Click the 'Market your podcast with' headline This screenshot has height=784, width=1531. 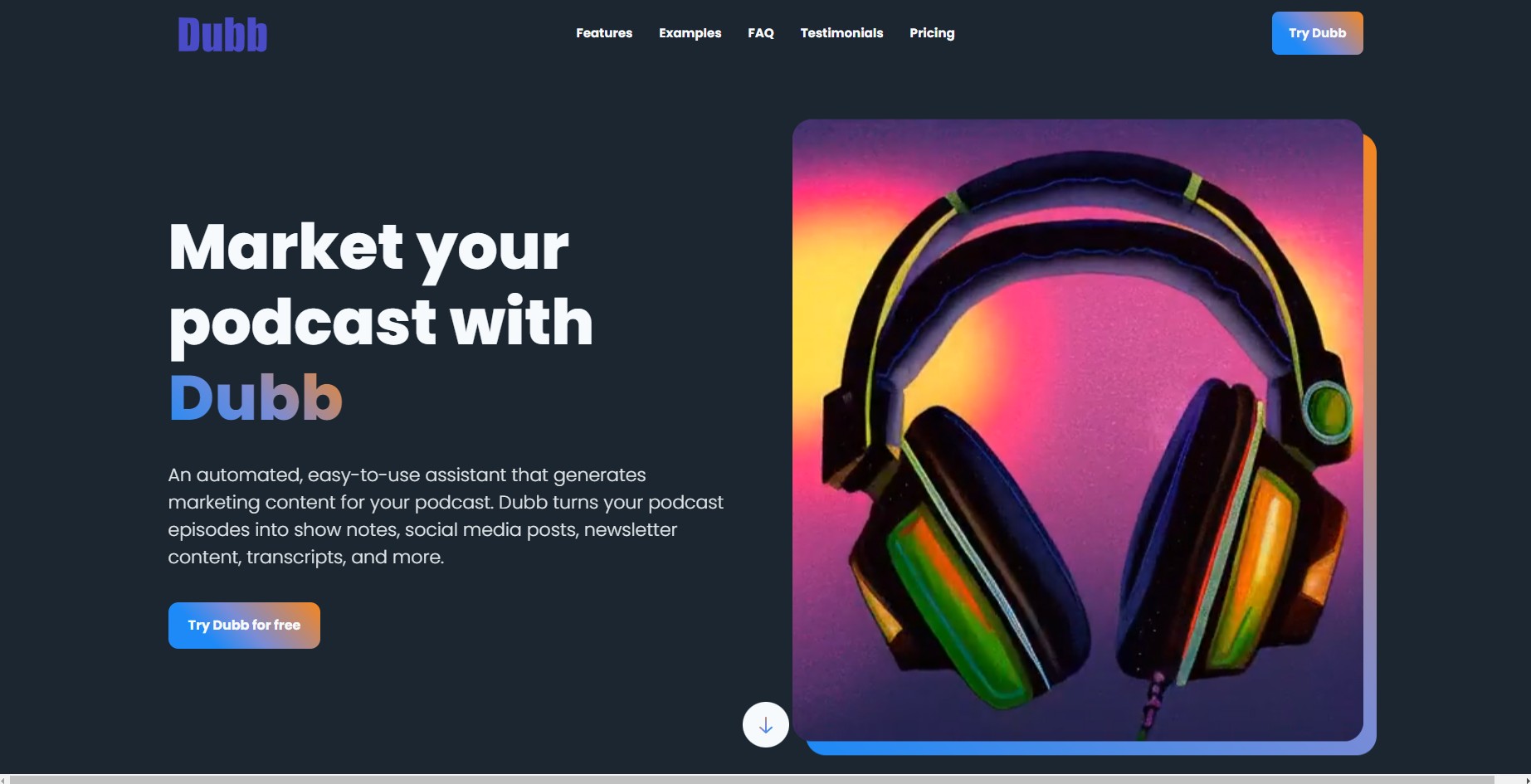coord(381,285)
